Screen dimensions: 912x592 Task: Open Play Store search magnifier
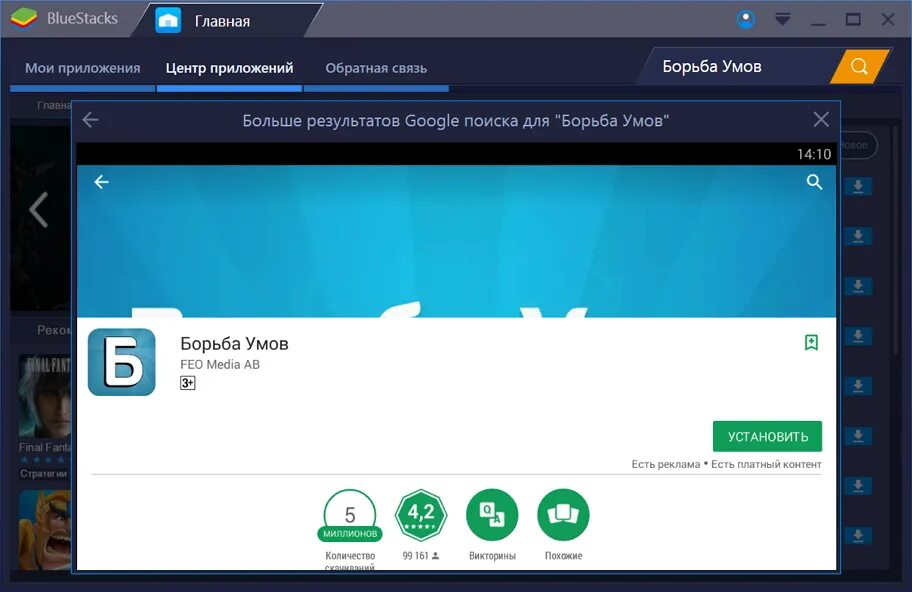click(x=814, y=182)
